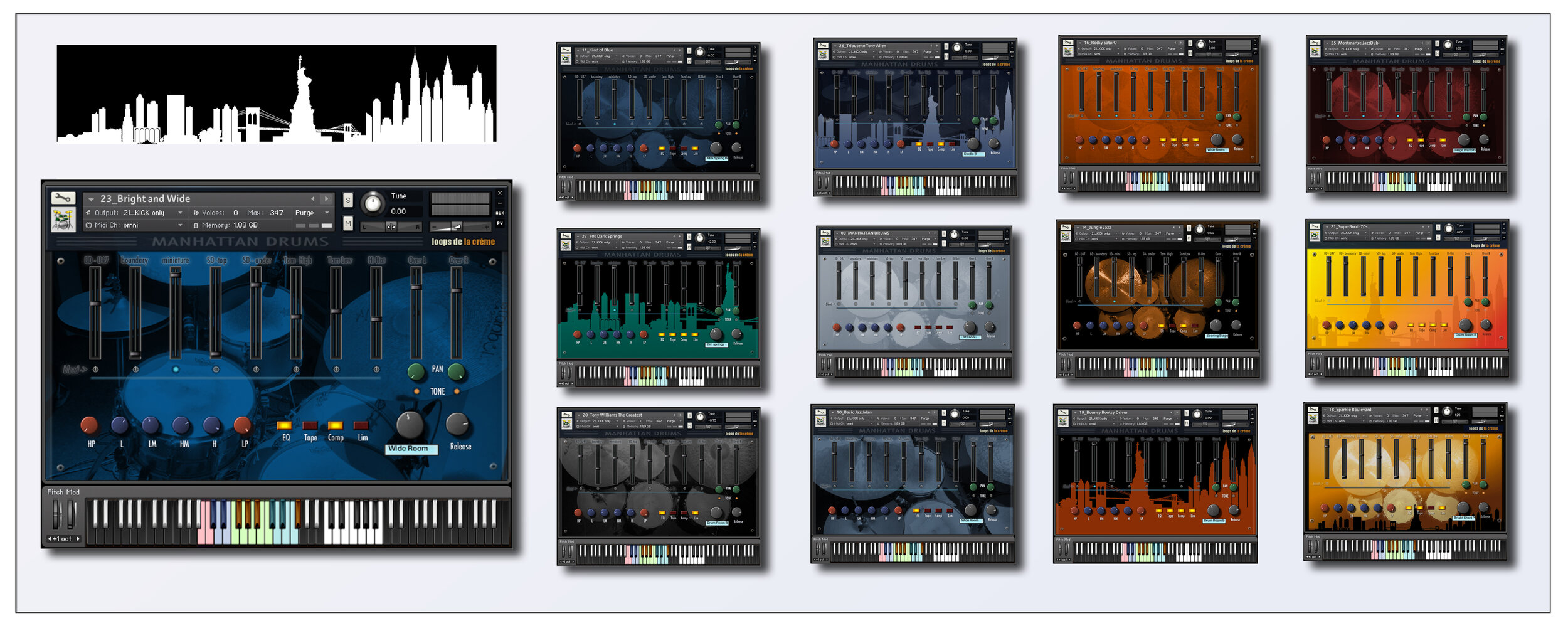Screen dimensions: 1568x628
Task: Click the Manhattan skyline banner image
Action: pyautogui.click(x=277, y=94)
